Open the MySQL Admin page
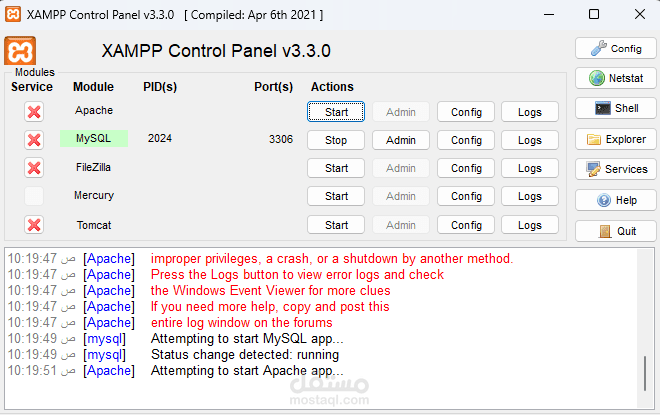Viewport: 660px width, 415px height. coord(401,140)
